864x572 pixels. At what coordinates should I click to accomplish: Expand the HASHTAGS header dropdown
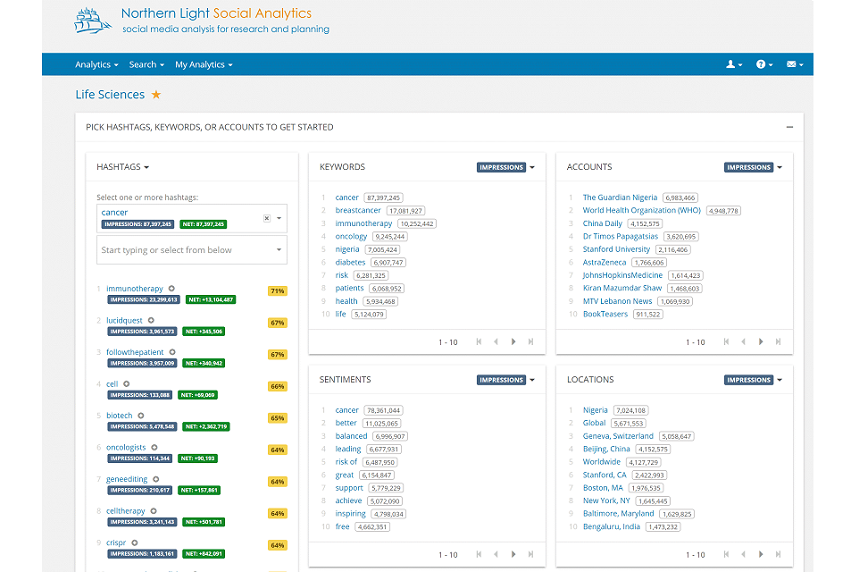(x=122, y=167)
